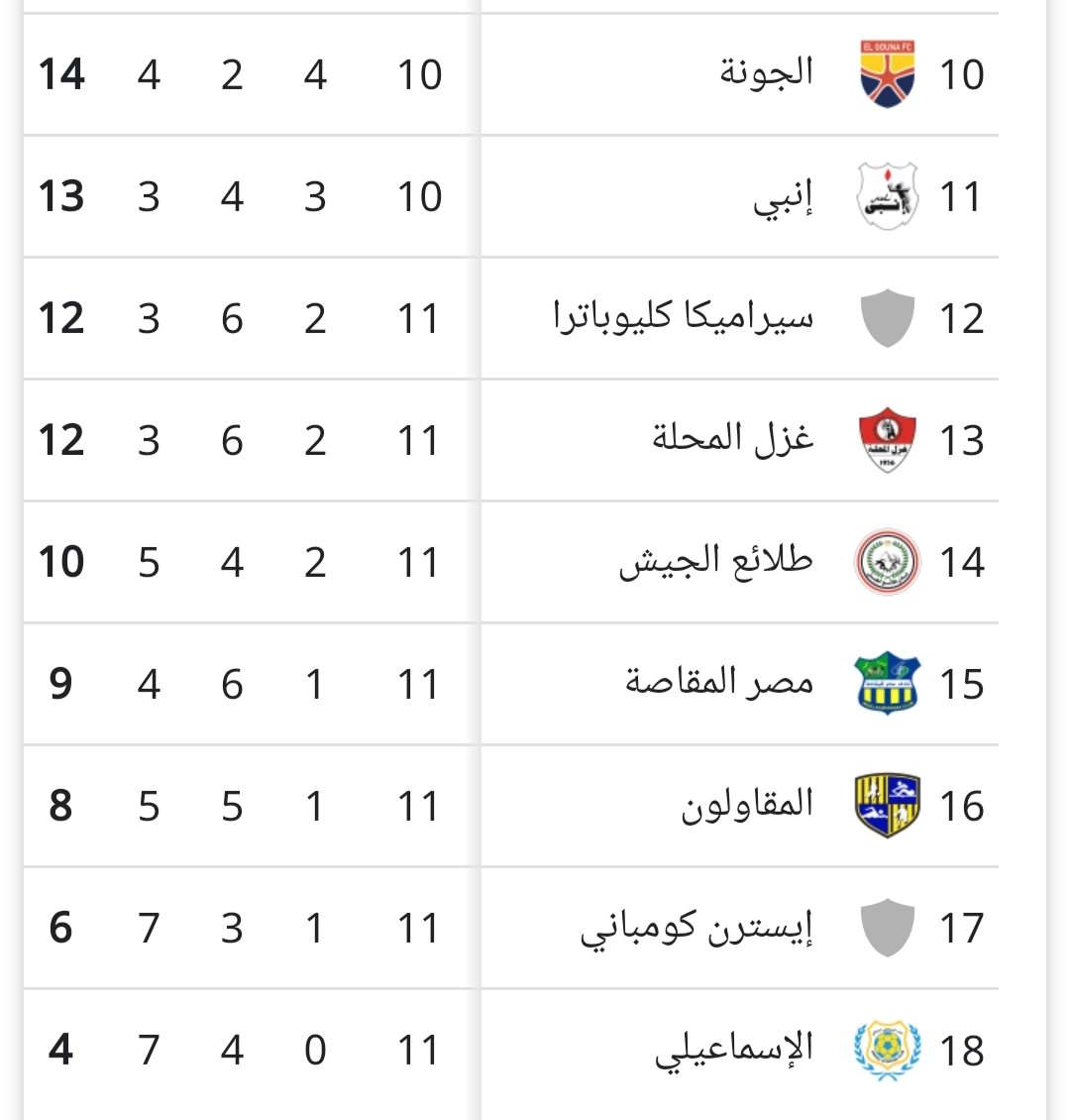Open المقاولون team page
Image resolution: width=1070 pixels, height=1120 pixels.
747,805
